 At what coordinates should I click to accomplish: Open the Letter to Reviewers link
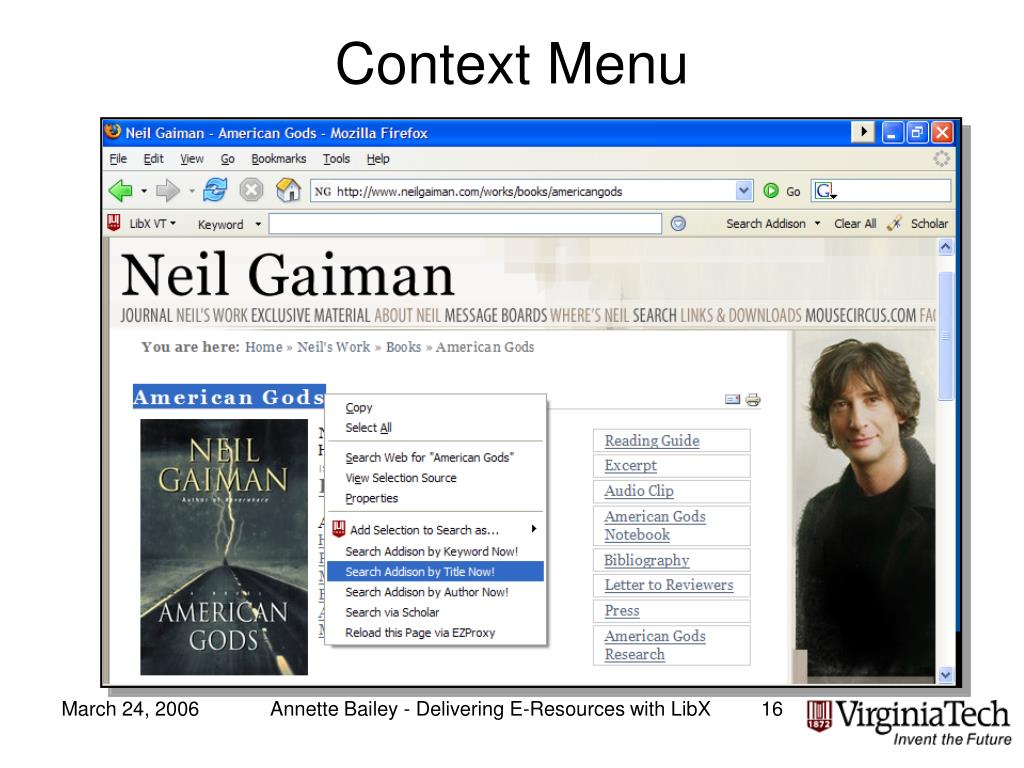tap(669, 585)
